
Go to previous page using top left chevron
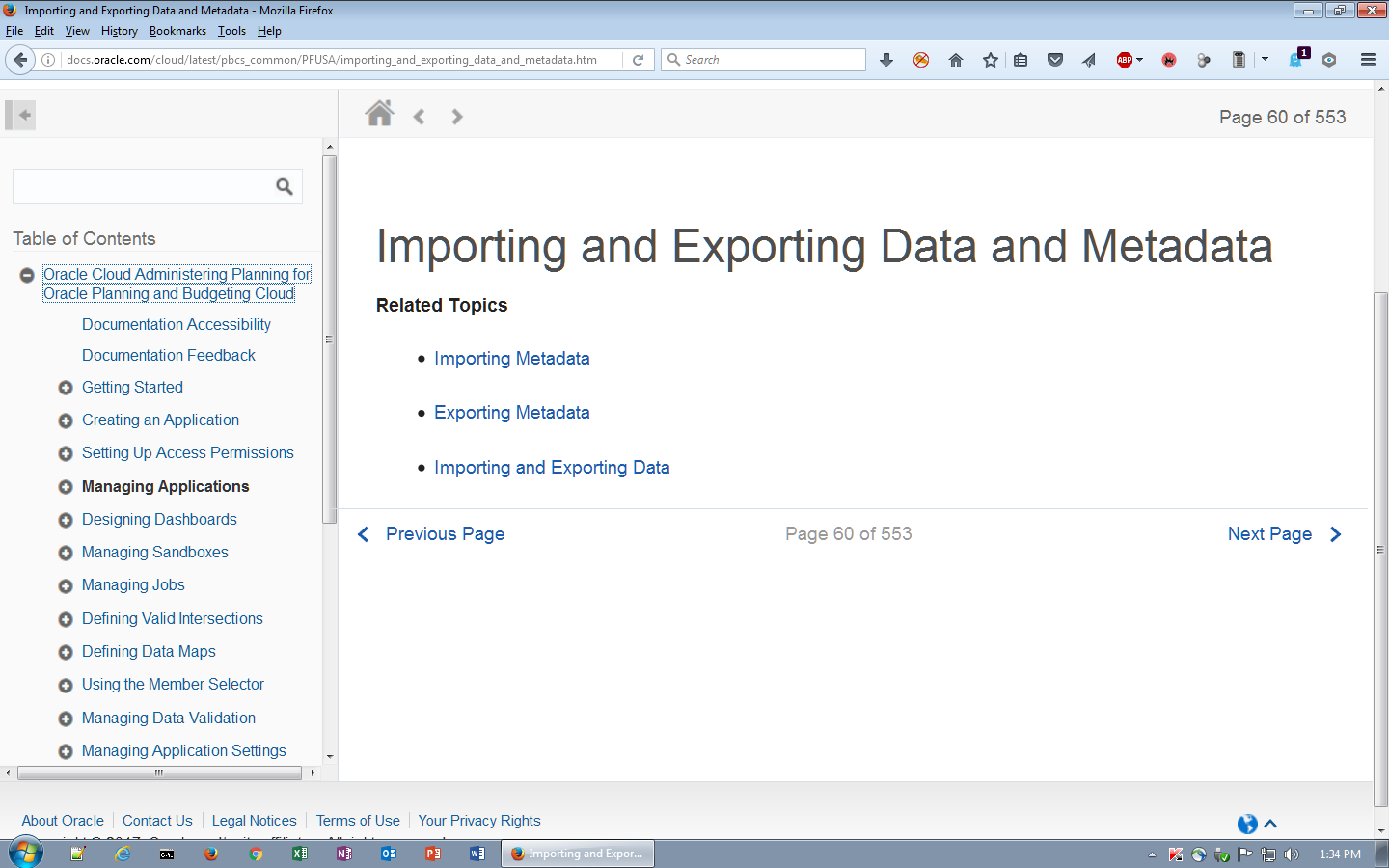(x=419, y=117)
